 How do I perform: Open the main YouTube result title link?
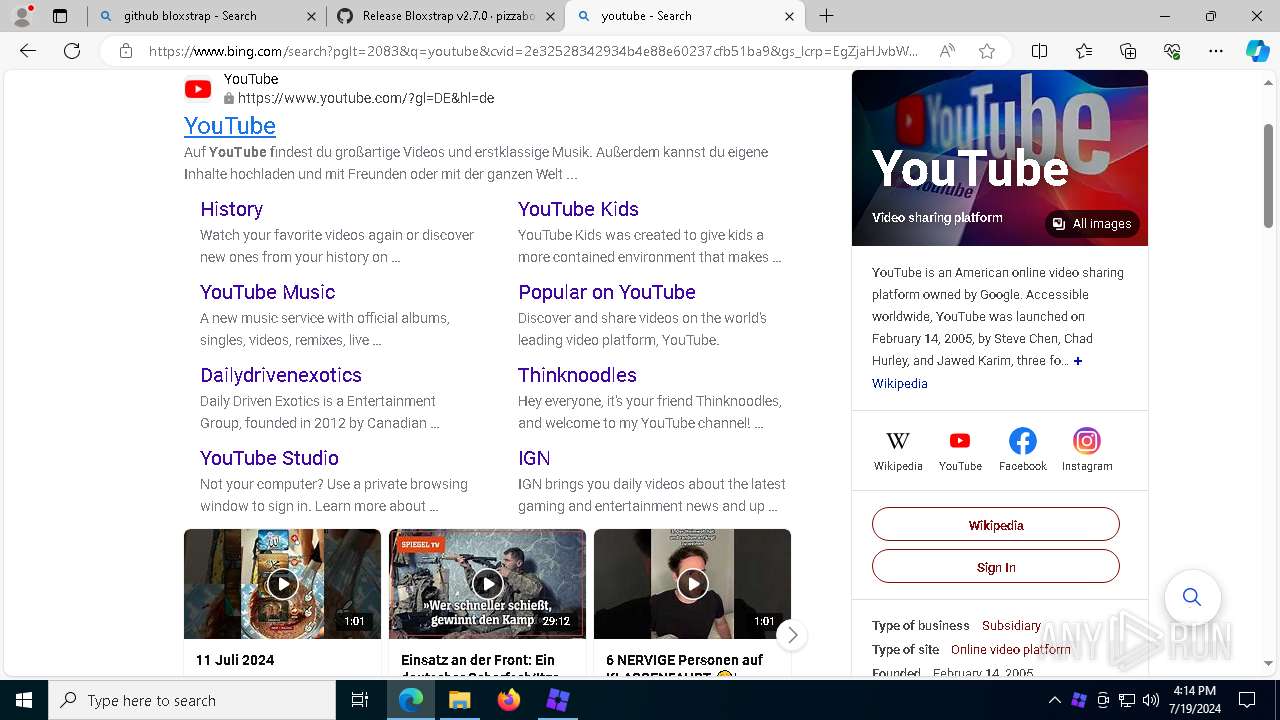[230, 125]
